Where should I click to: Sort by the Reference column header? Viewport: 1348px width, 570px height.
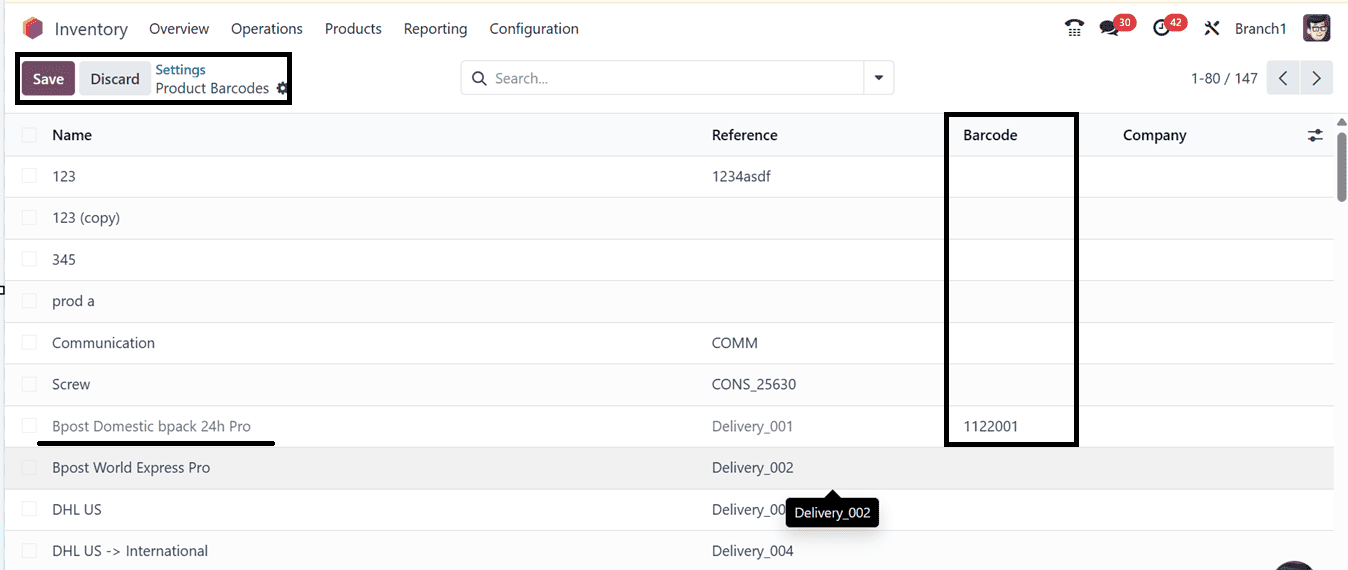click(x=744, y=135)
